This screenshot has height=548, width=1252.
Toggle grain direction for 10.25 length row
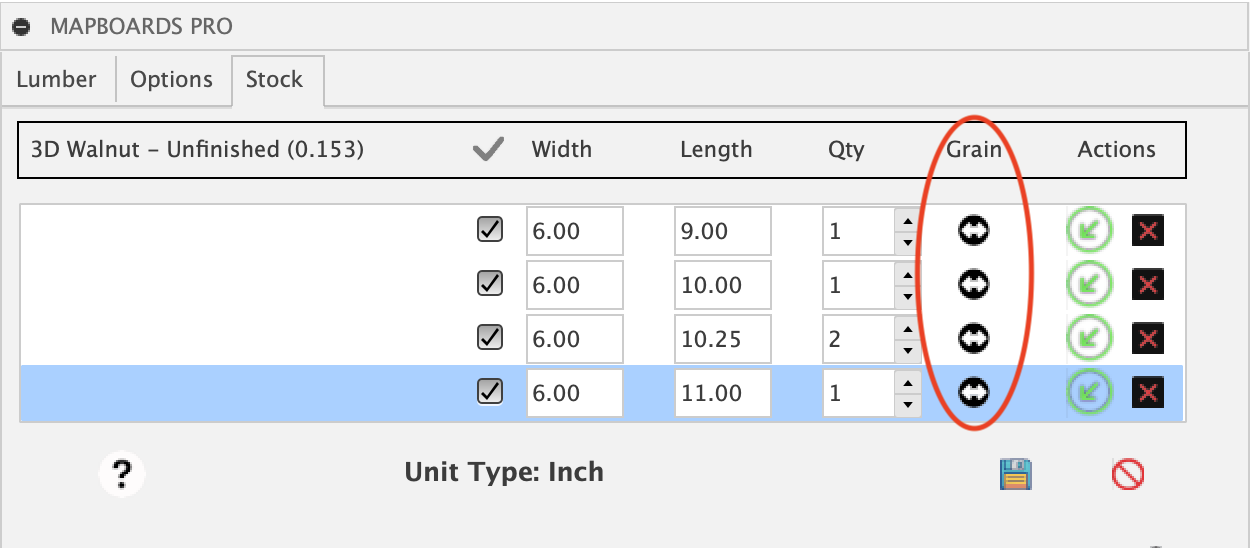(x=973, y=339)
